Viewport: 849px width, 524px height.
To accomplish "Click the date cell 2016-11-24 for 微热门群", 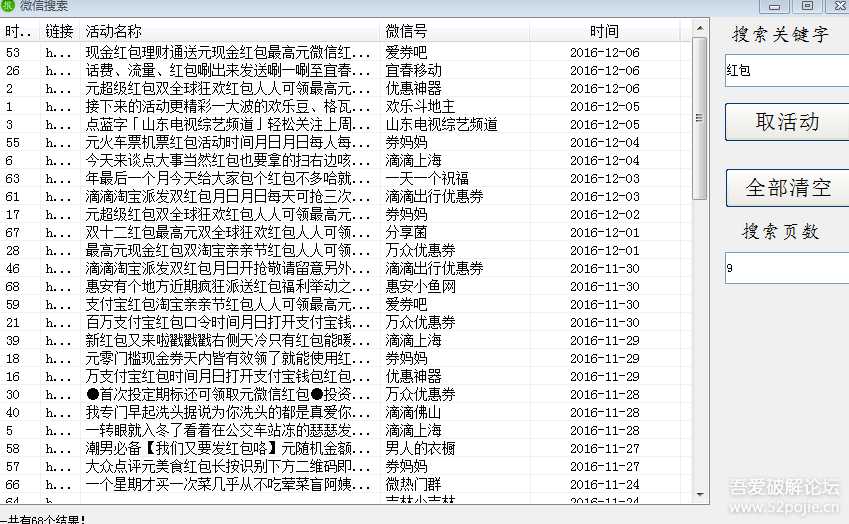I will click(605, 484).
